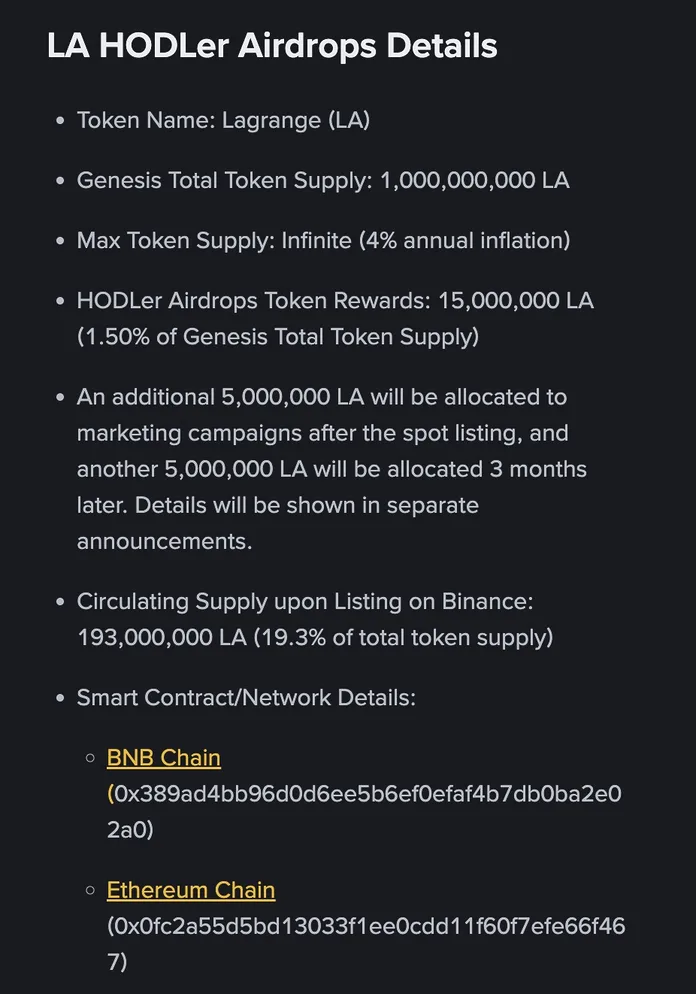
Task: Select the Token Name Lagrange (LA) text
Action: click(x=223, y=121)
